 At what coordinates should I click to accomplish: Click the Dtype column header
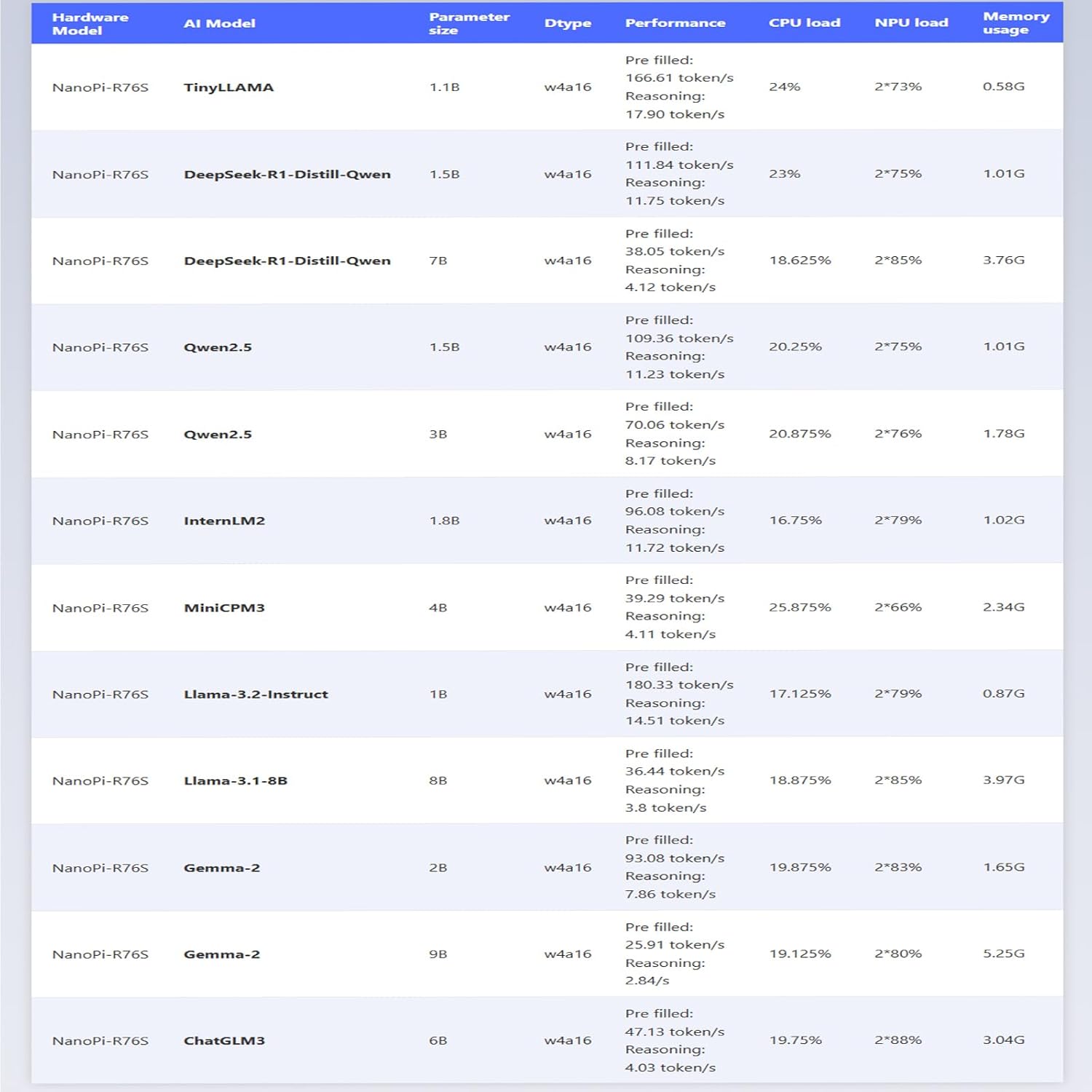pos(568,23)
